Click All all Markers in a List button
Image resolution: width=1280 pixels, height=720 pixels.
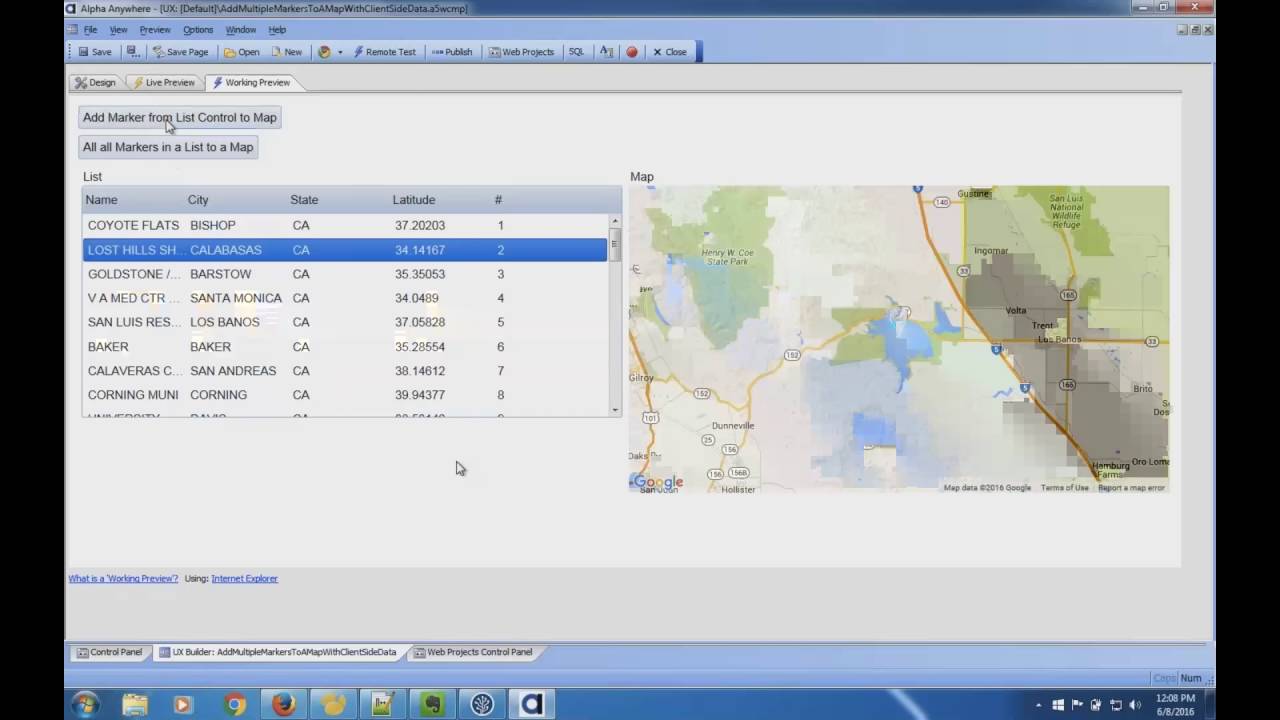click(168, 147)
